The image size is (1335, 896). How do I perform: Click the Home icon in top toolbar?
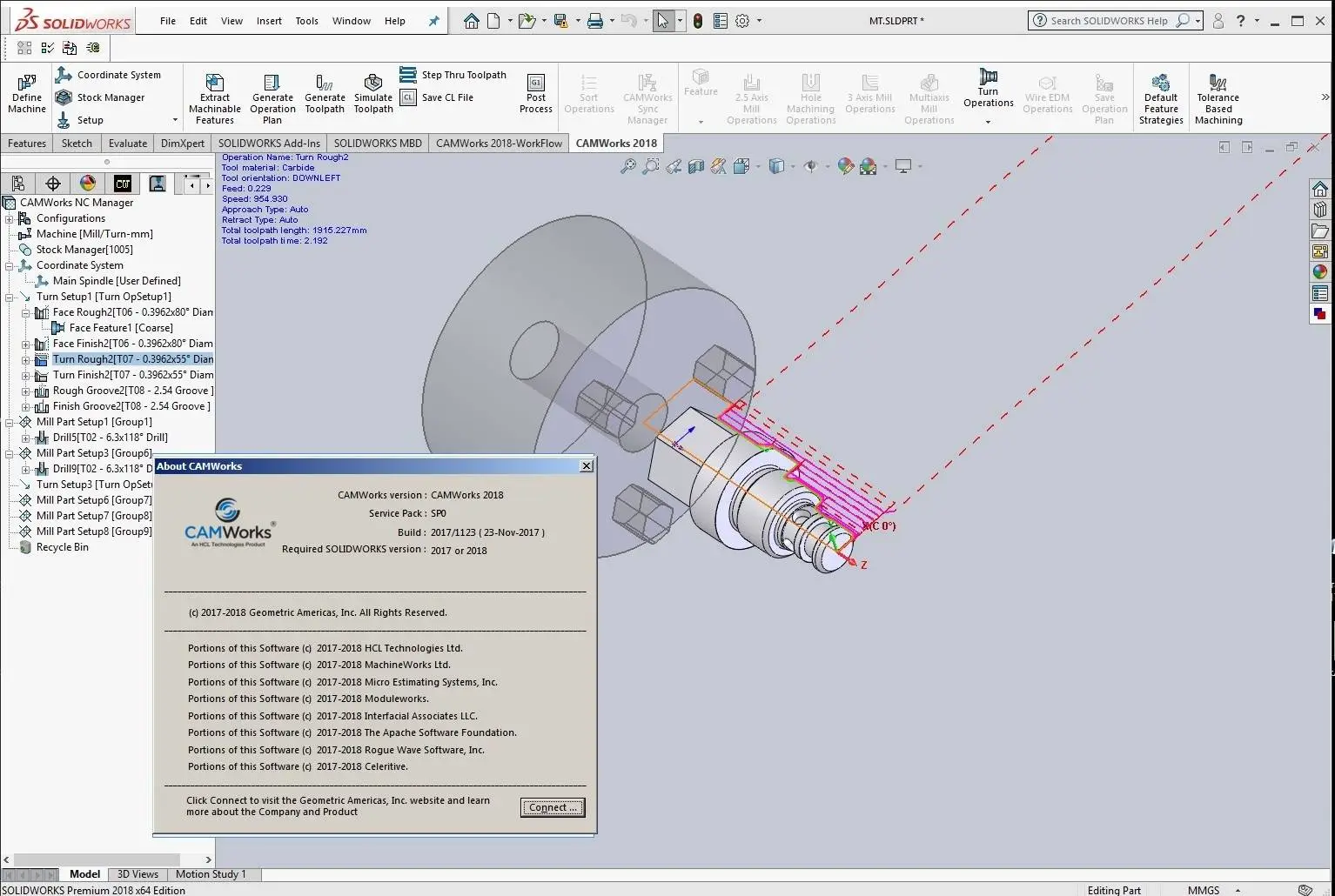471,21
